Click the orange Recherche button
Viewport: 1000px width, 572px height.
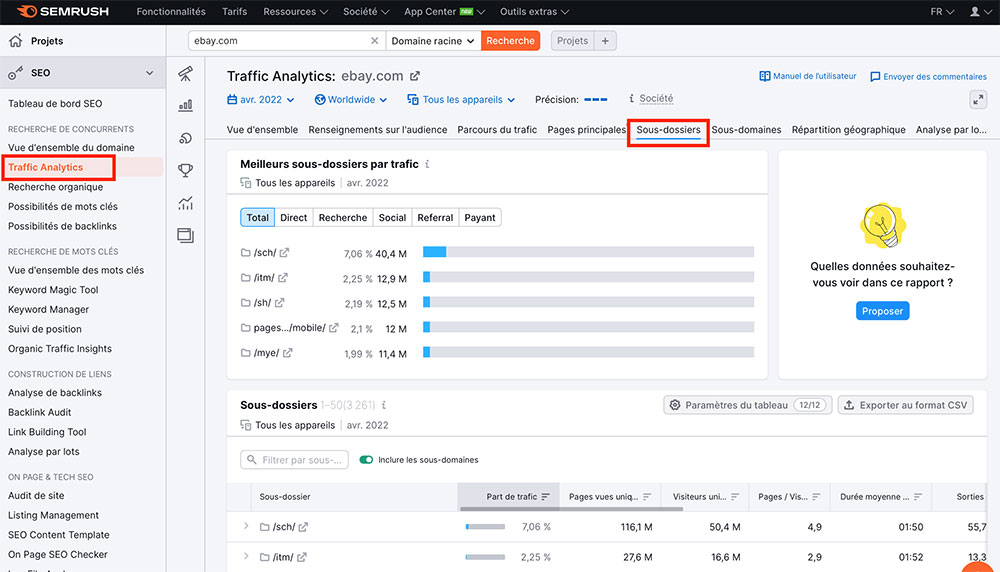(x=510, y=41)
